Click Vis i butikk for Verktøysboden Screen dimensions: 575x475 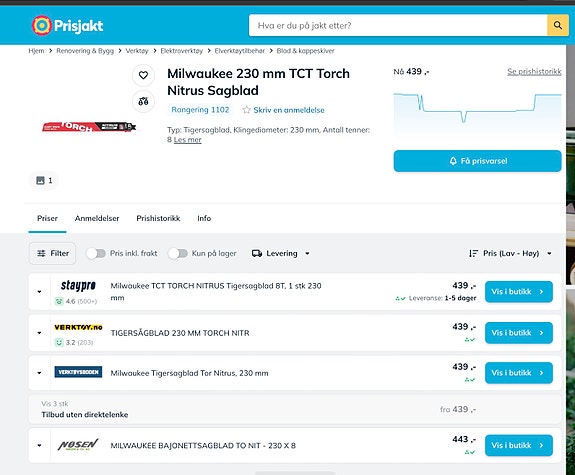[519, 373]
